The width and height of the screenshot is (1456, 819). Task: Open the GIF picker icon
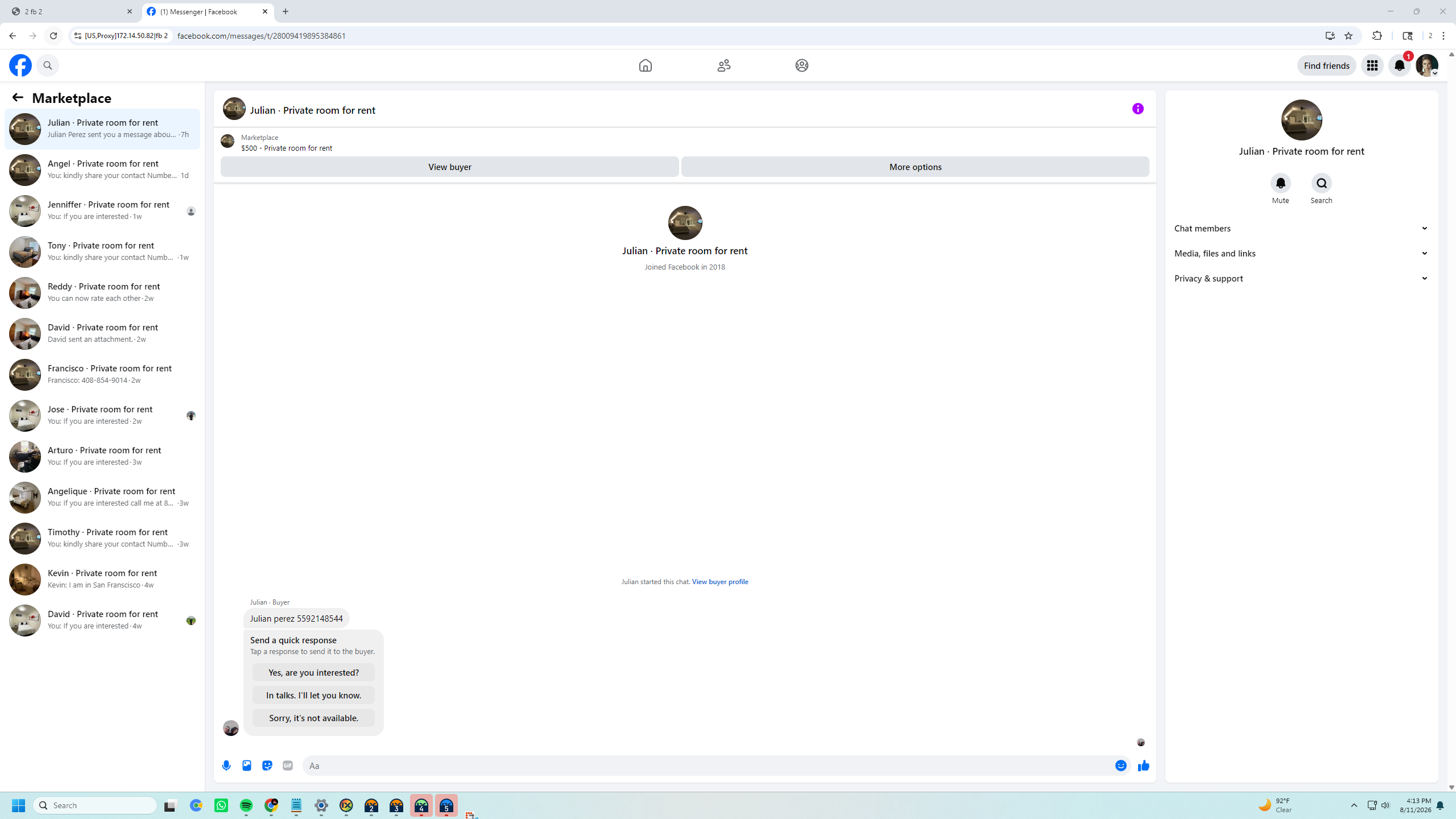(288, 766)
